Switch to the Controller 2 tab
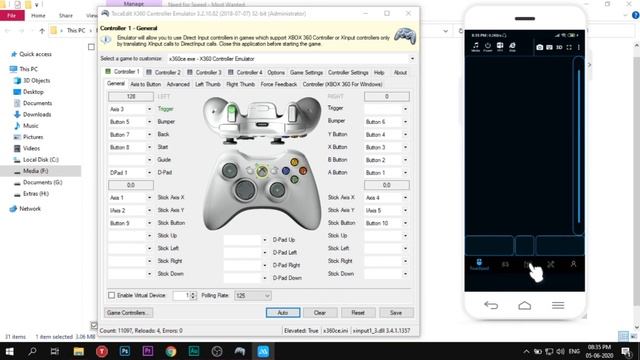Viewport: 640px width, 360px height. coord(163,72)
